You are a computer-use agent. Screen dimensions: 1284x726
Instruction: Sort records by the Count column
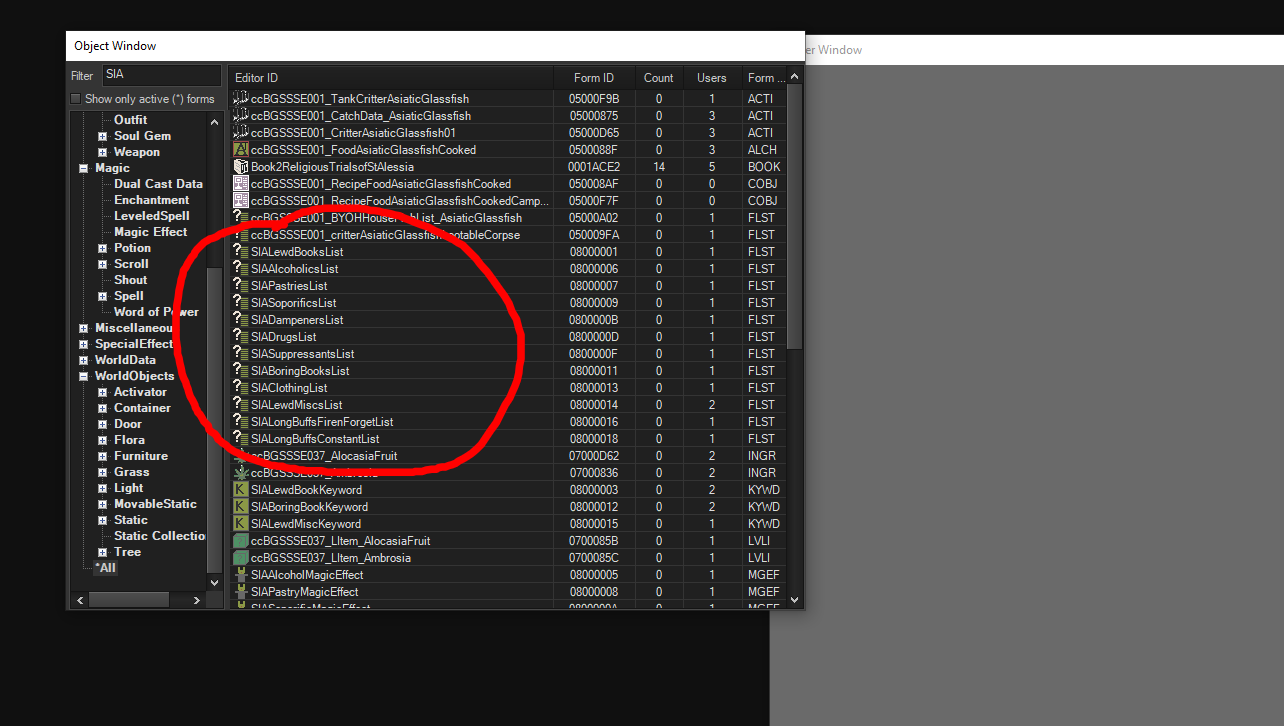click(658, 77)
